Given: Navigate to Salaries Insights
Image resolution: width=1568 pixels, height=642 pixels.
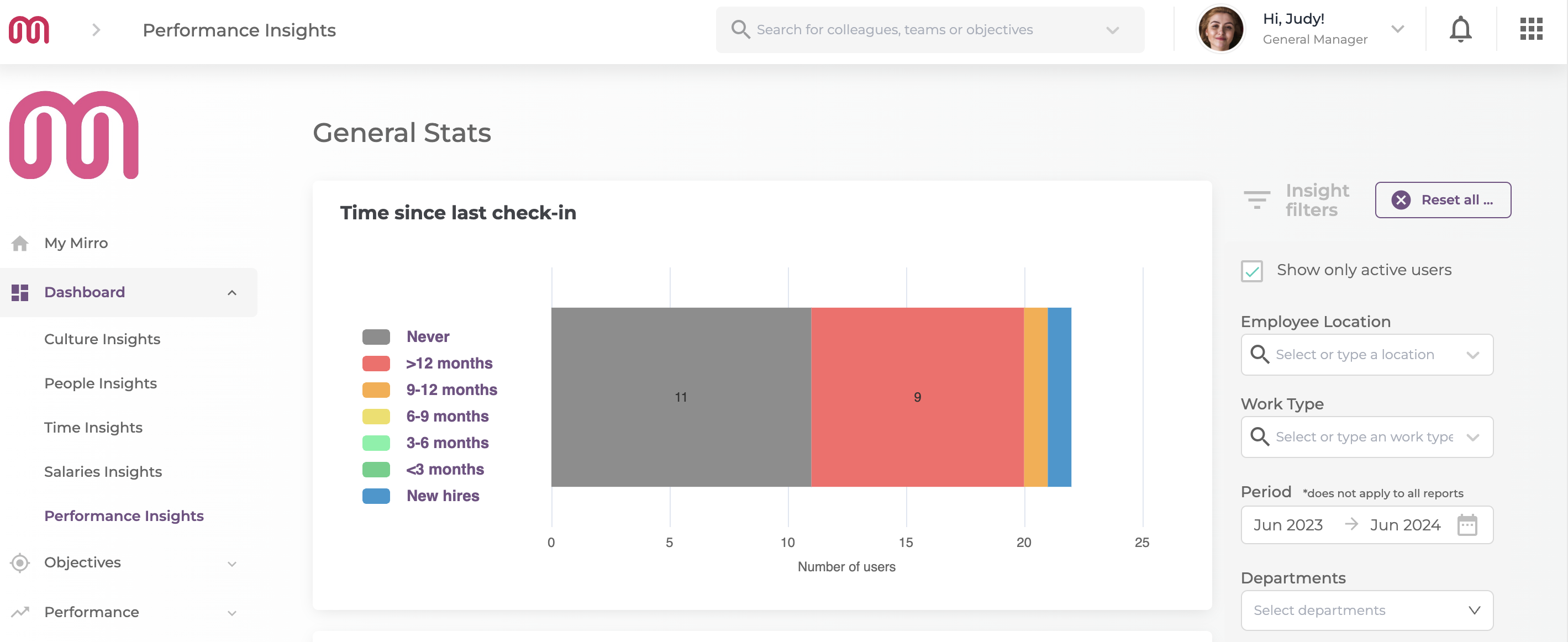Looking at the screenshot, I should [x=102, y=471].
